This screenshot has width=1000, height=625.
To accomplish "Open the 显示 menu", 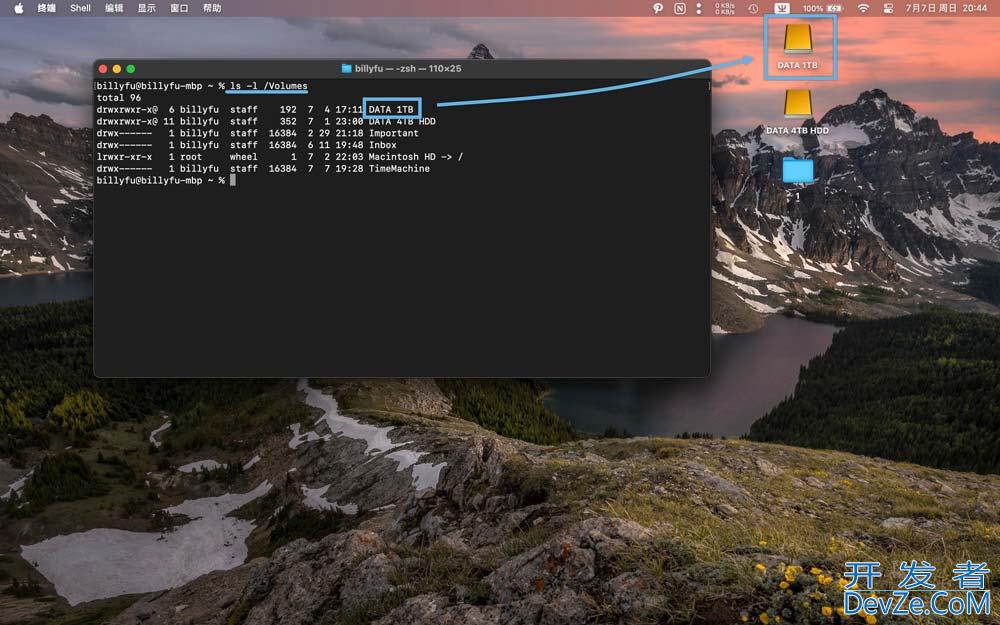I will tap(147, 8).
